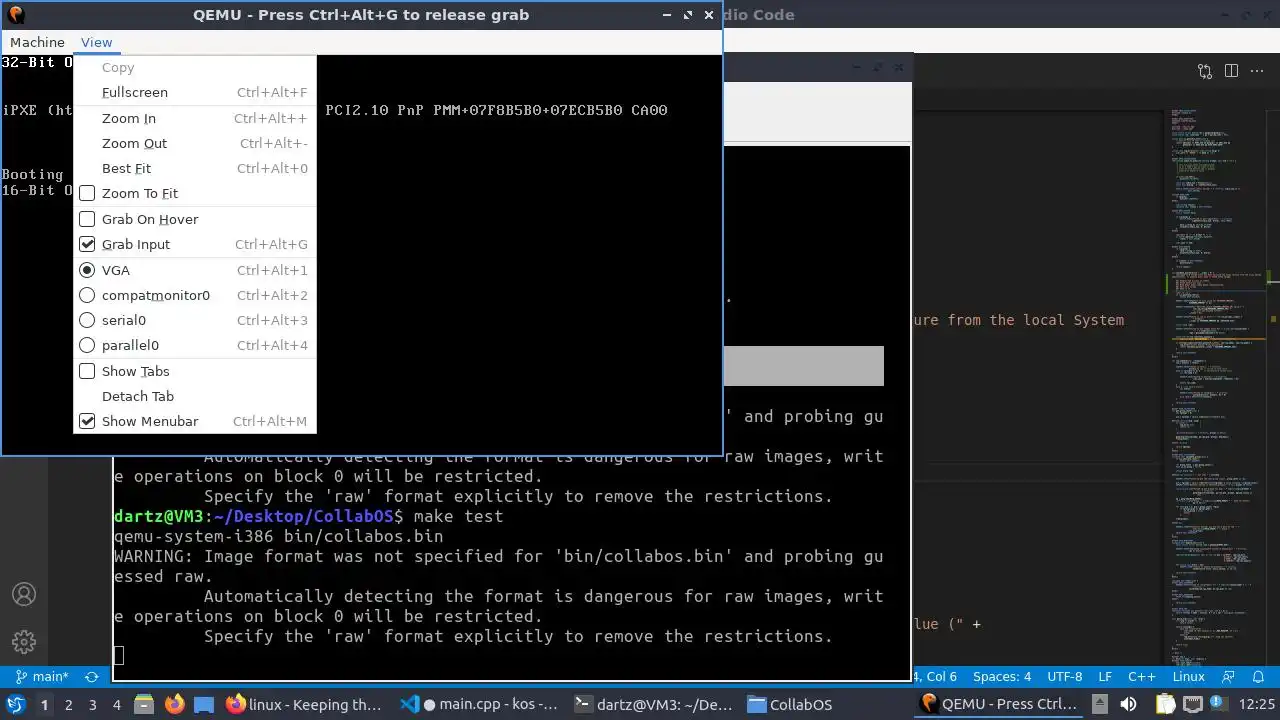The image size is (1280, 720).
Task: Enable Grab On Hover checkbox
Action: 87,219
